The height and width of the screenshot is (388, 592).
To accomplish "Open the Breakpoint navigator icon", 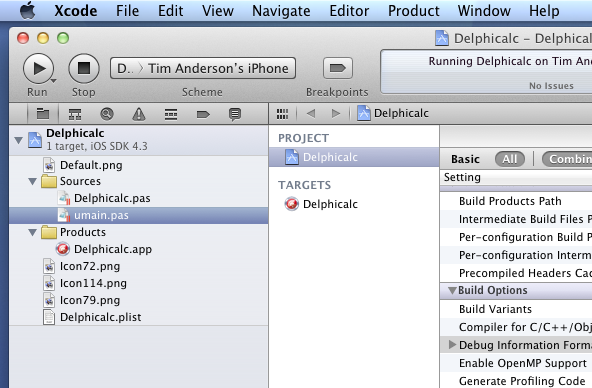I will pos(203,114).
